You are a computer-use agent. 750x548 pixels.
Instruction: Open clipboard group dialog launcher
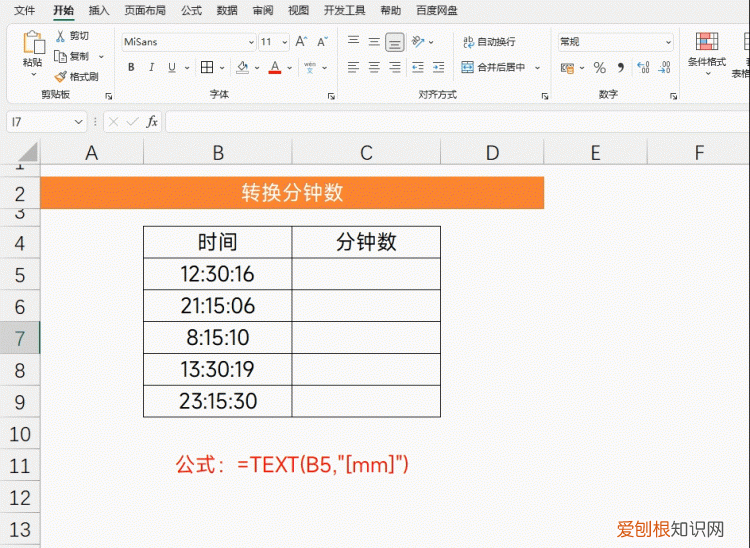pos(109,96)
